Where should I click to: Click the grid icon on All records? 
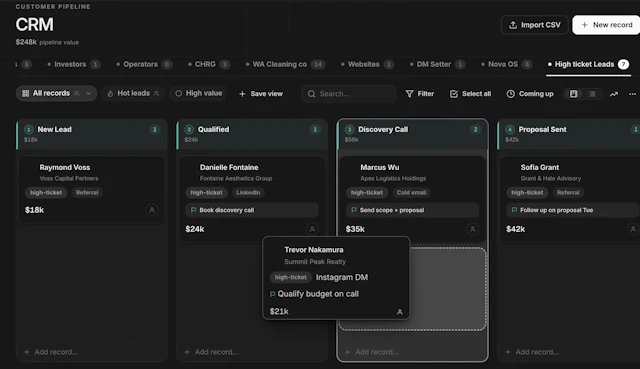coord(25,93)
